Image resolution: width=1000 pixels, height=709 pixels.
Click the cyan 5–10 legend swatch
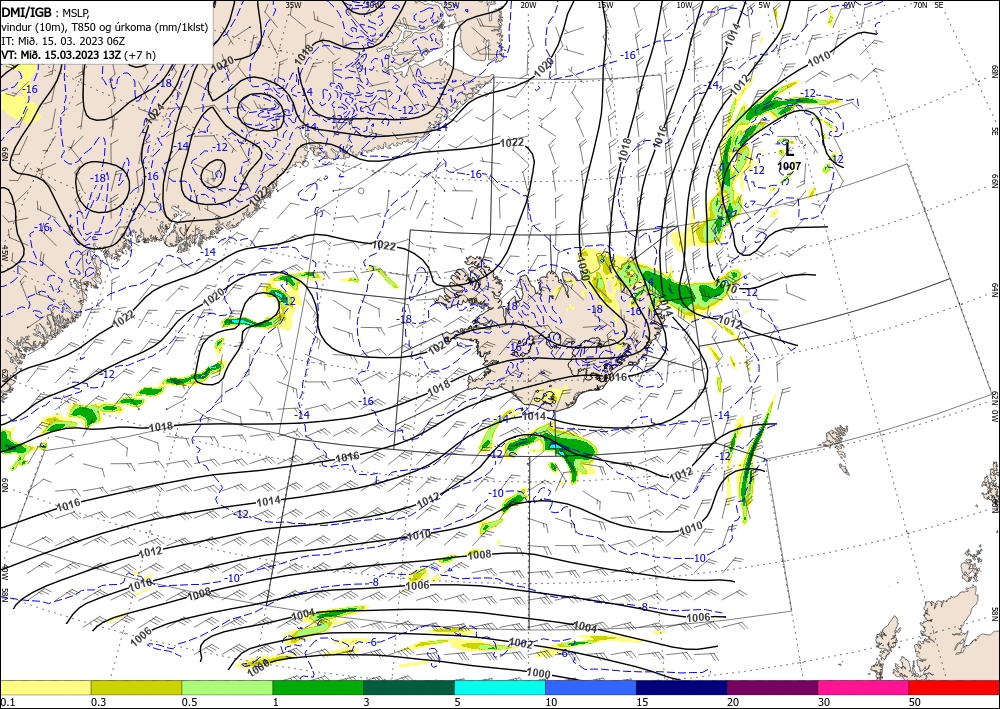(500, 687)
